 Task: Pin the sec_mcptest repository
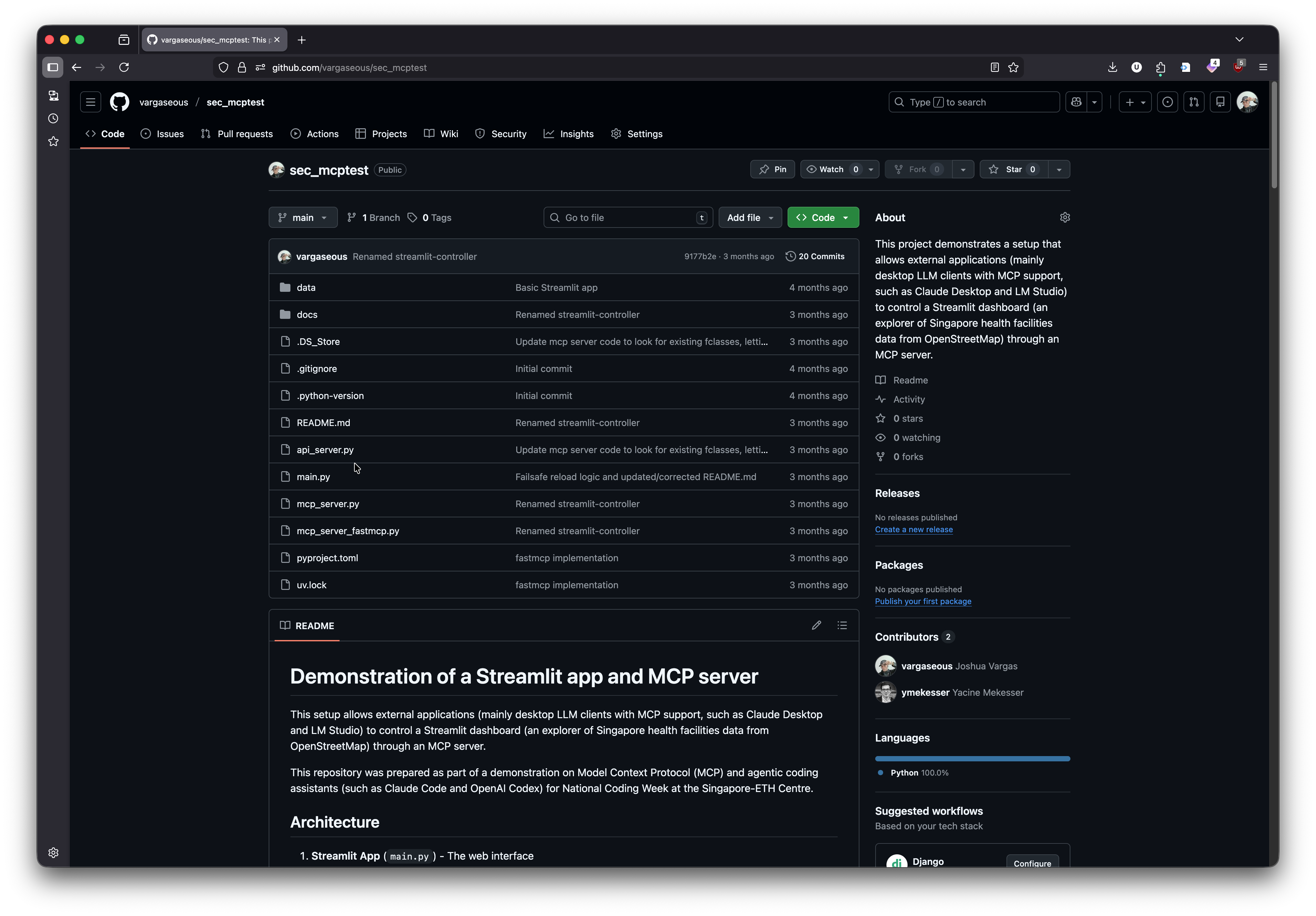coord(772,169)
